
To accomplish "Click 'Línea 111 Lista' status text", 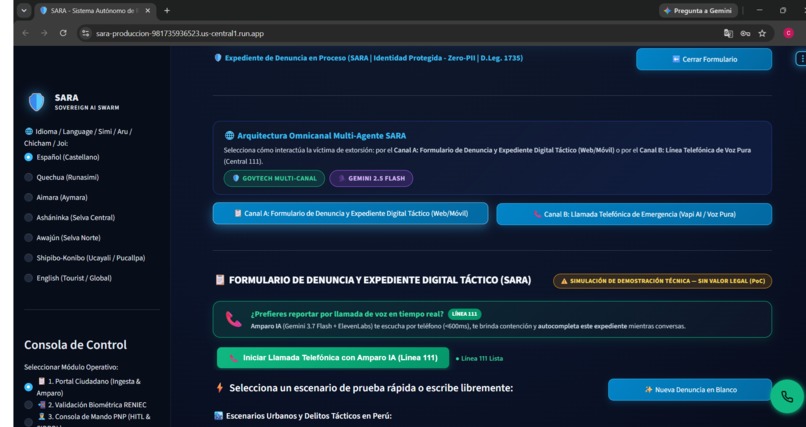I will (482, 358).
